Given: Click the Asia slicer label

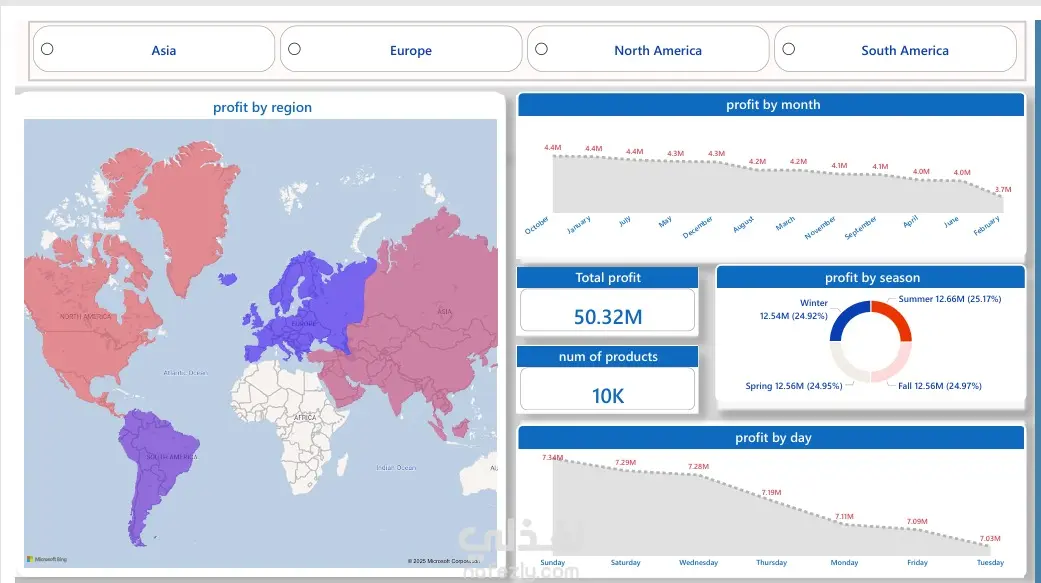Looking at the screenshot, I should click(x=163, y=50).
